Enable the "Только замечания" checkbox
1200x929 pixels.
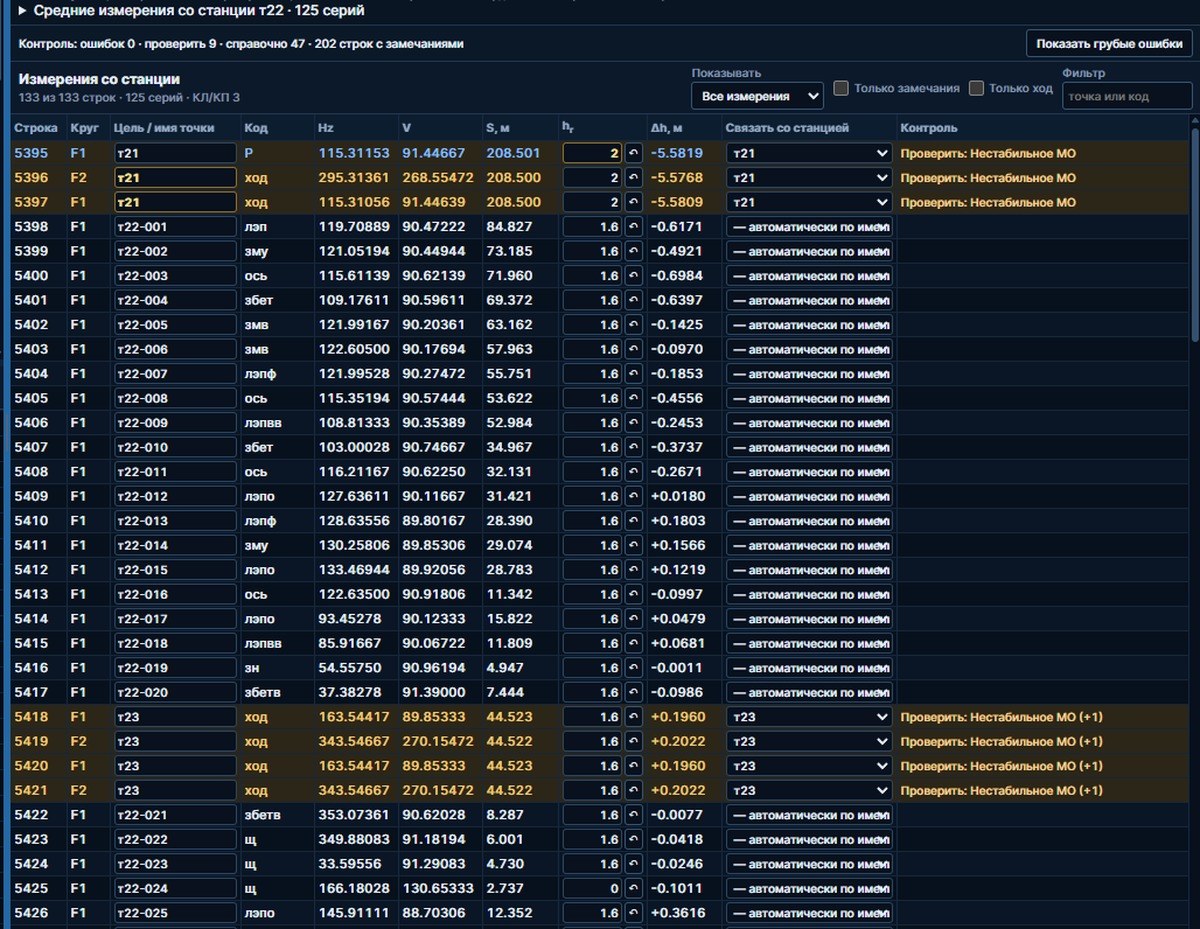tap(842, 88)
